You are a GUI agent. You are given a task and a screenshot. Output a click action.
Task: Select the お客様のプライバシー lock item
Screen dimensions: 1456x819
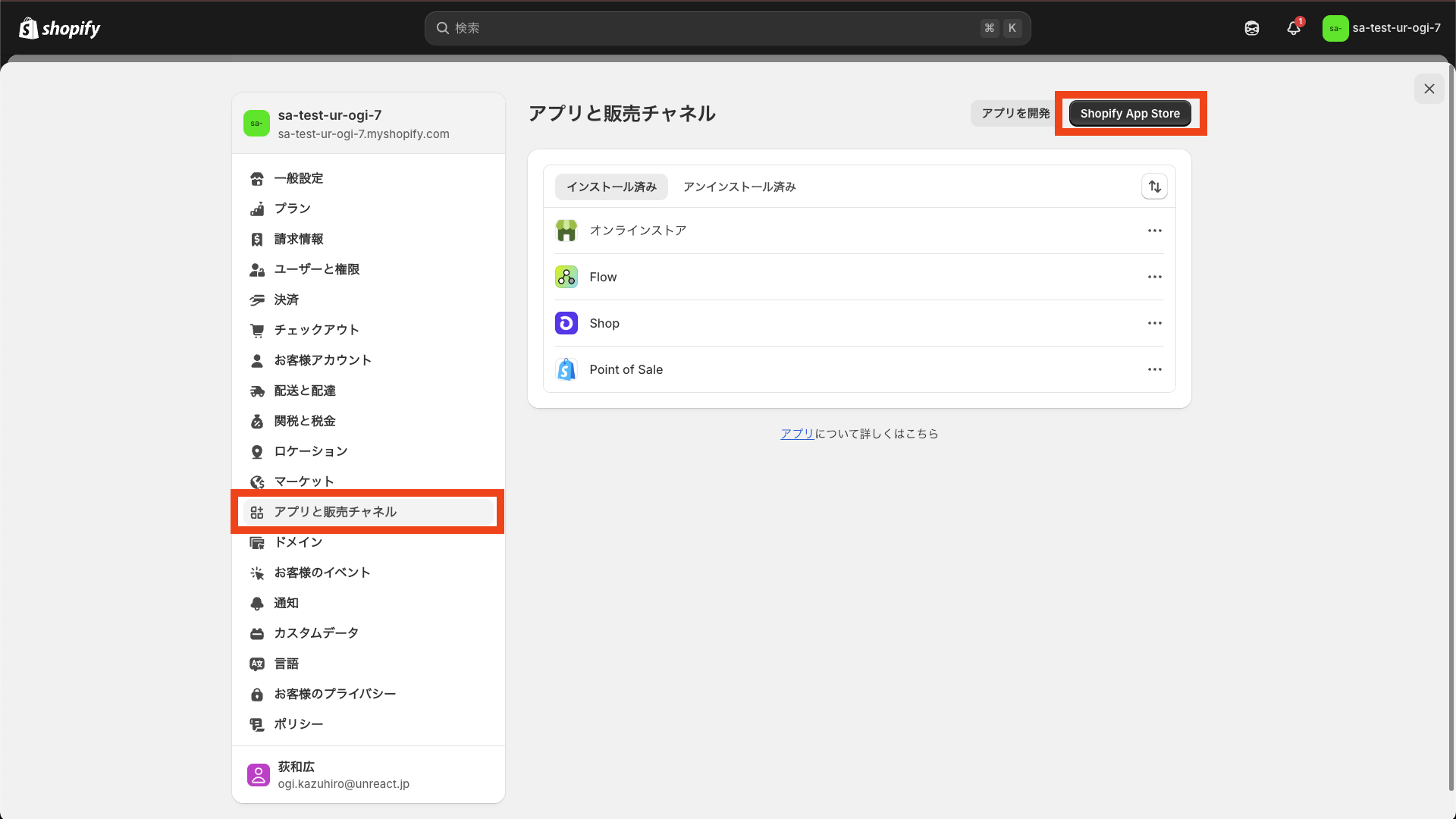(335, 693)
